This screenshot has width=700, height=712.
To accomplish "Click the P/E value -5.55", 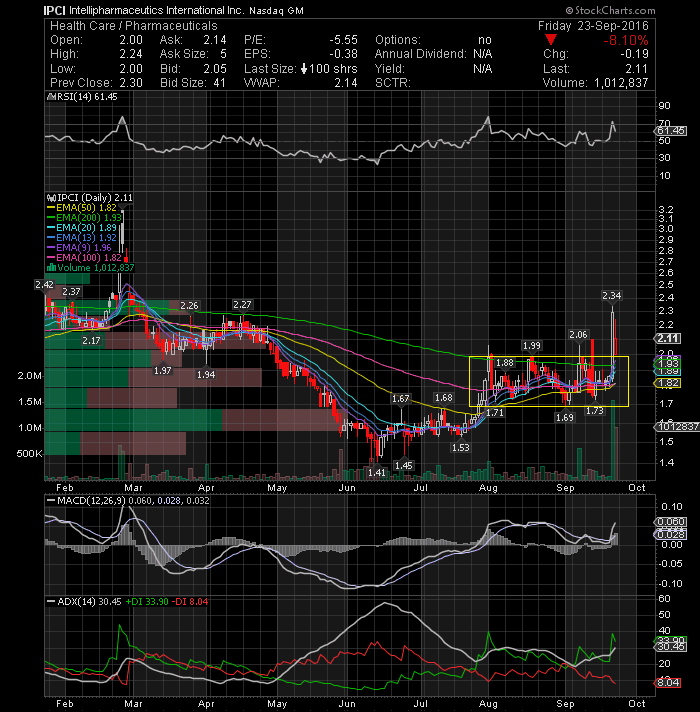I will (343, 40).
